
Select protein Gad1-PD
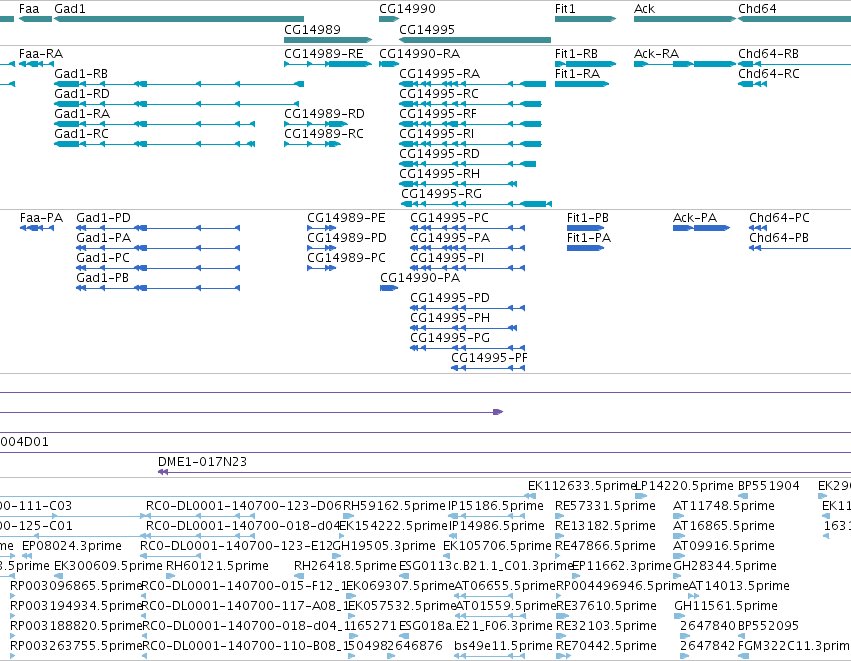point(158,228)
